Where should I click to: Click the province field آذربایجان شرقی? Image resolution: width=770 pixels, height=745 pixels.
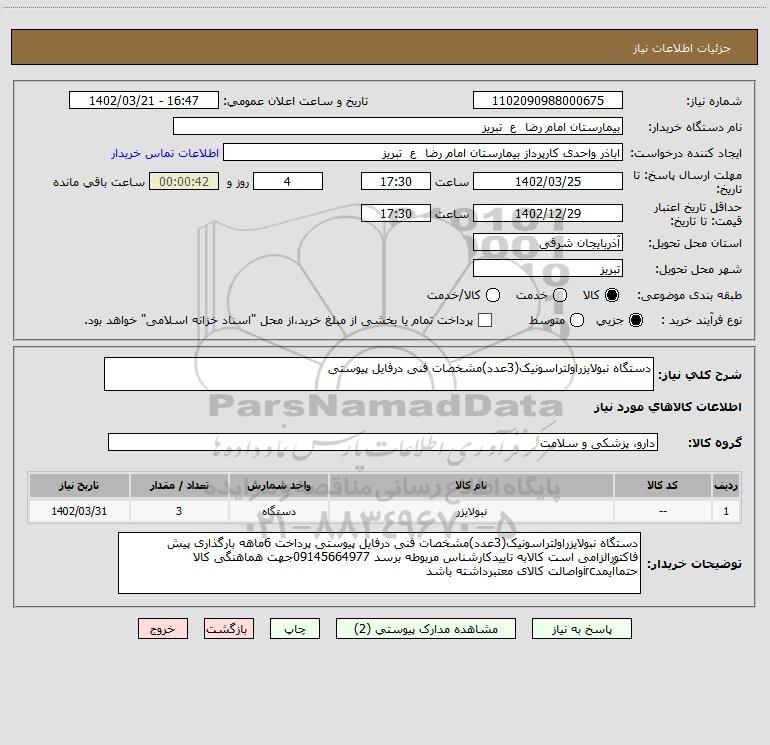548,242
